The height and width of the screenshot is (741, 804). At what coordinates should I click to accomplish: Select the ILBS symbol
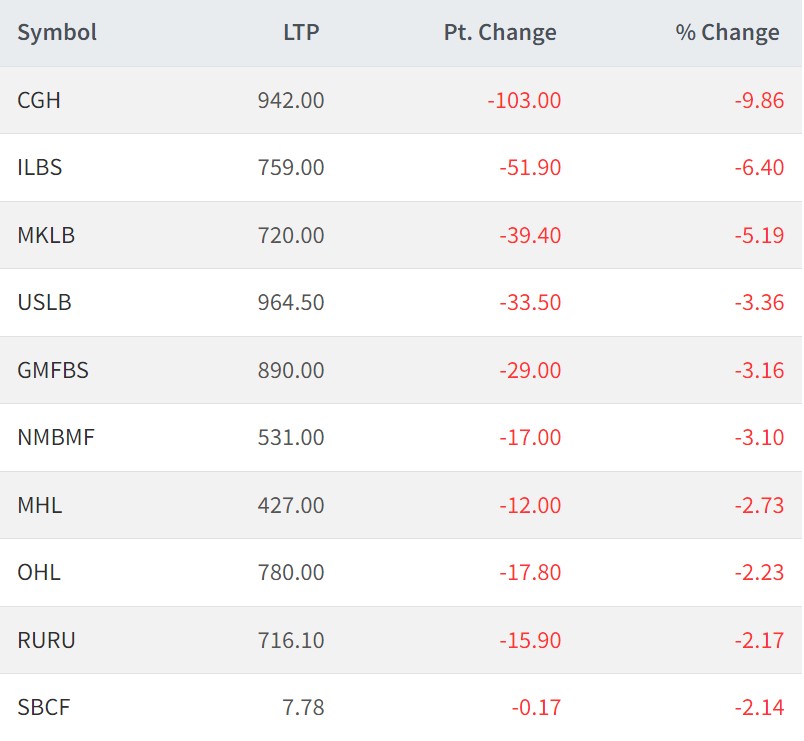pyautogui.click(x=40, y=167)
